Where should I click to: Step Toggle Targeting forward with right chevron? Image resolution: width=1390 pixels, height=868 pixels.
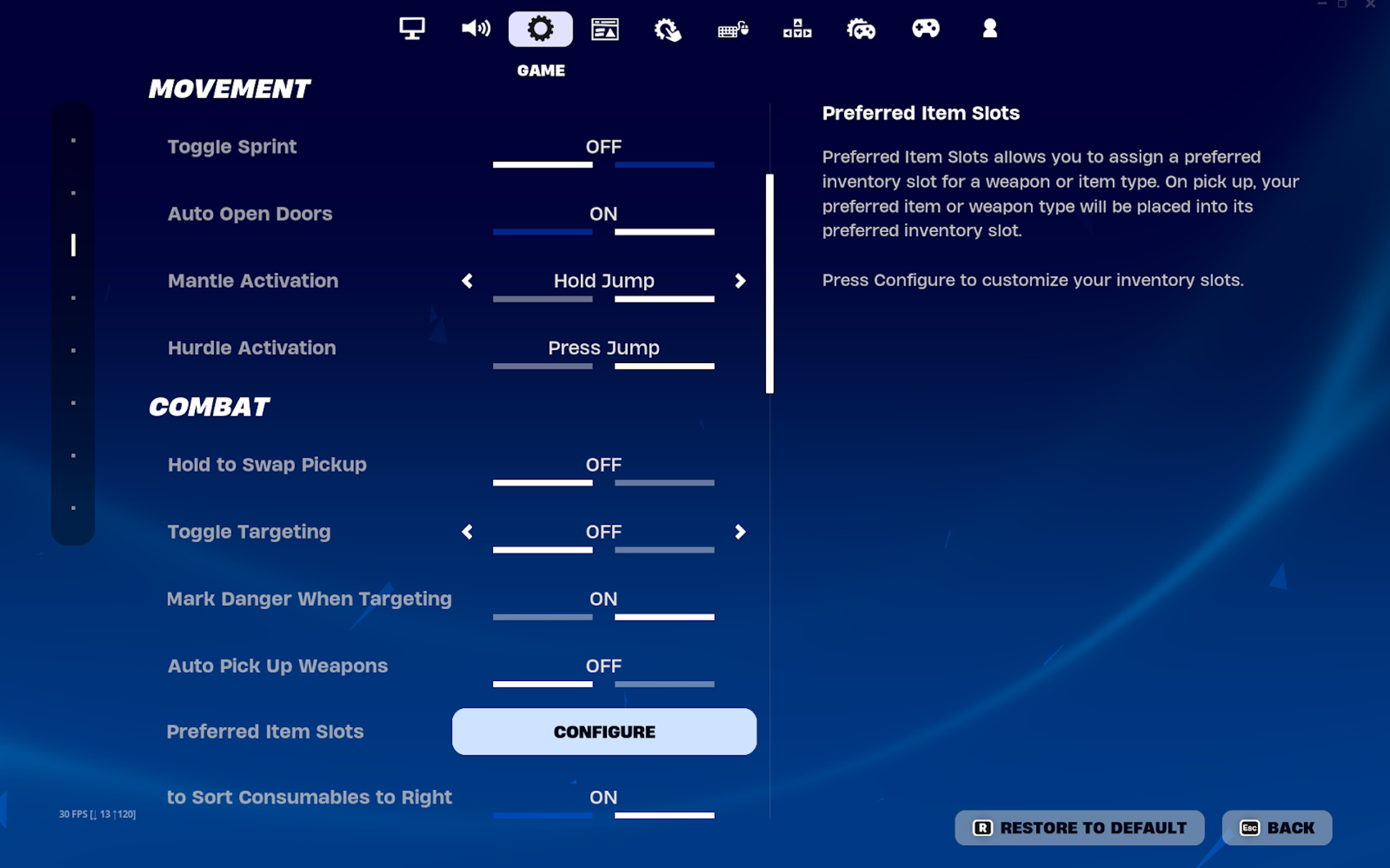coord(740,531)
